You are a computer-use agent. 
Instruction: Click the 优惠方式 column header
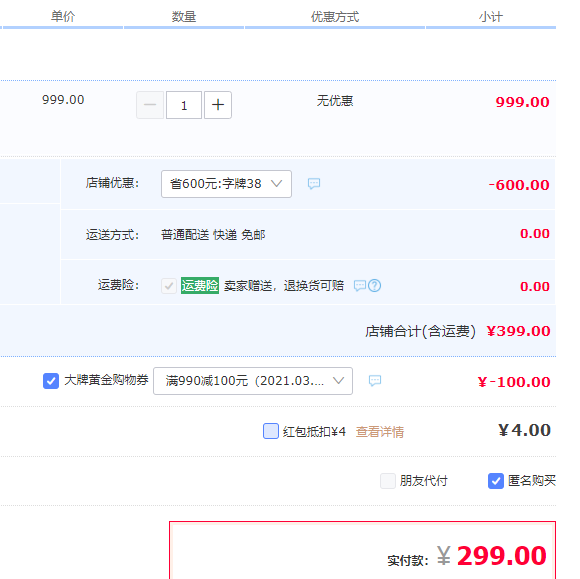pos(335,17)
